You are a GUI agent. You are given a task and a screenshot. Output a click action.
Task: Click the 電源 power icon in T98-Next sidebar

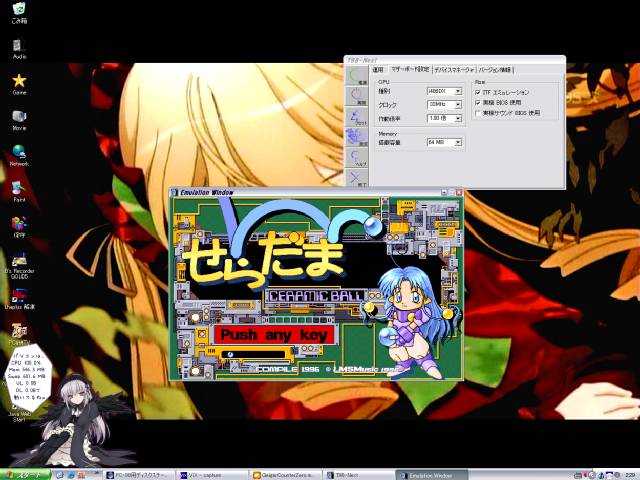pos(357,76)
